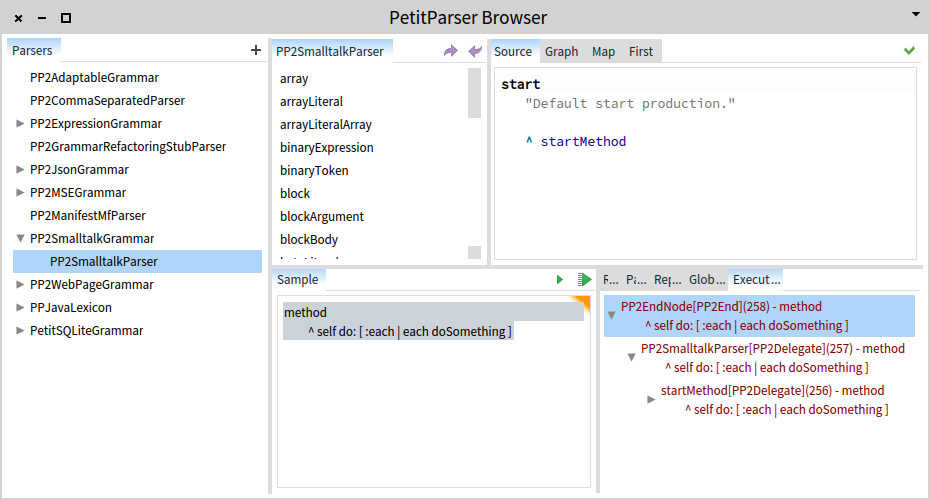Screen dimensions: 930x500
Task: Open the truncated 'P...' results tab
Action: pyautogui.click(x=636, y=279)
